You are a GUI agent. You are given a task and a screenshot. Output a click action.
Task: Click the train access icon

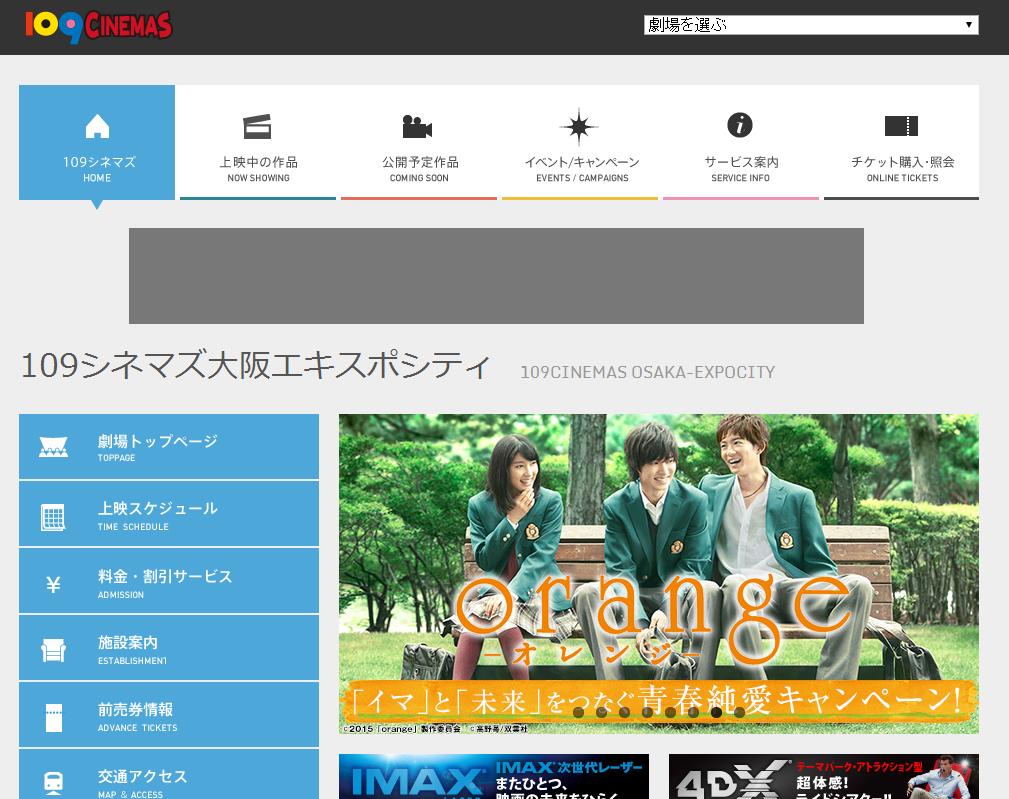[53, 783]
